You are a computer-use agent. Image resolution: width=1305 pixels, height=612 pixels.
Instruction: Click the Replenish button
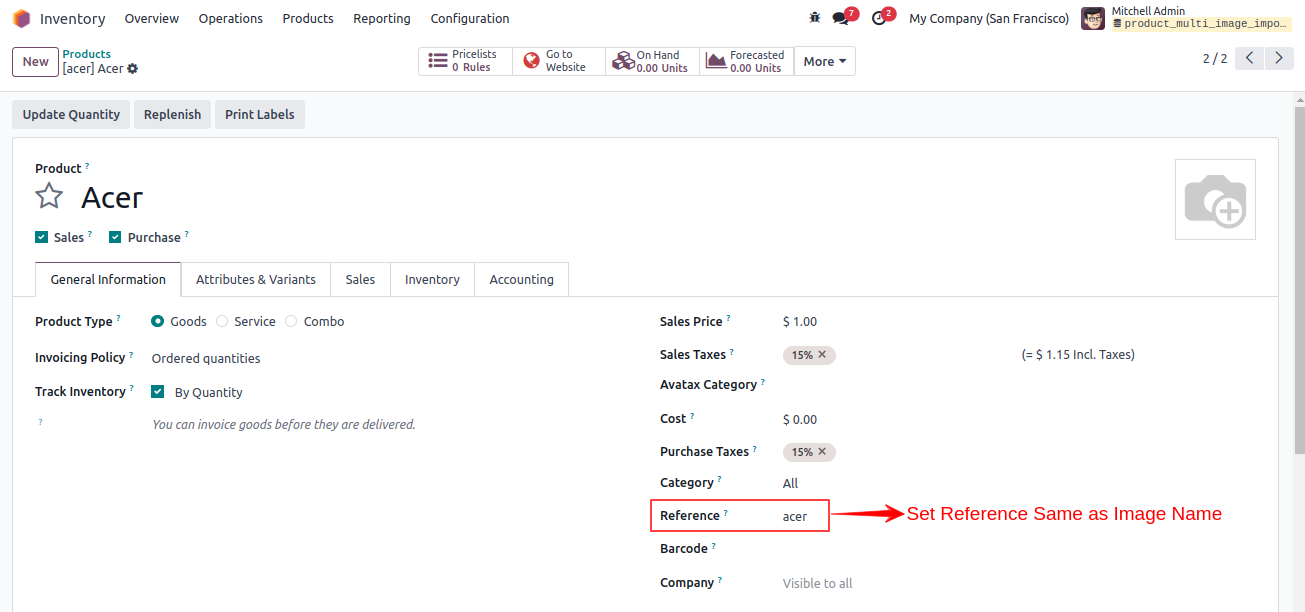(x=173, y=114)
